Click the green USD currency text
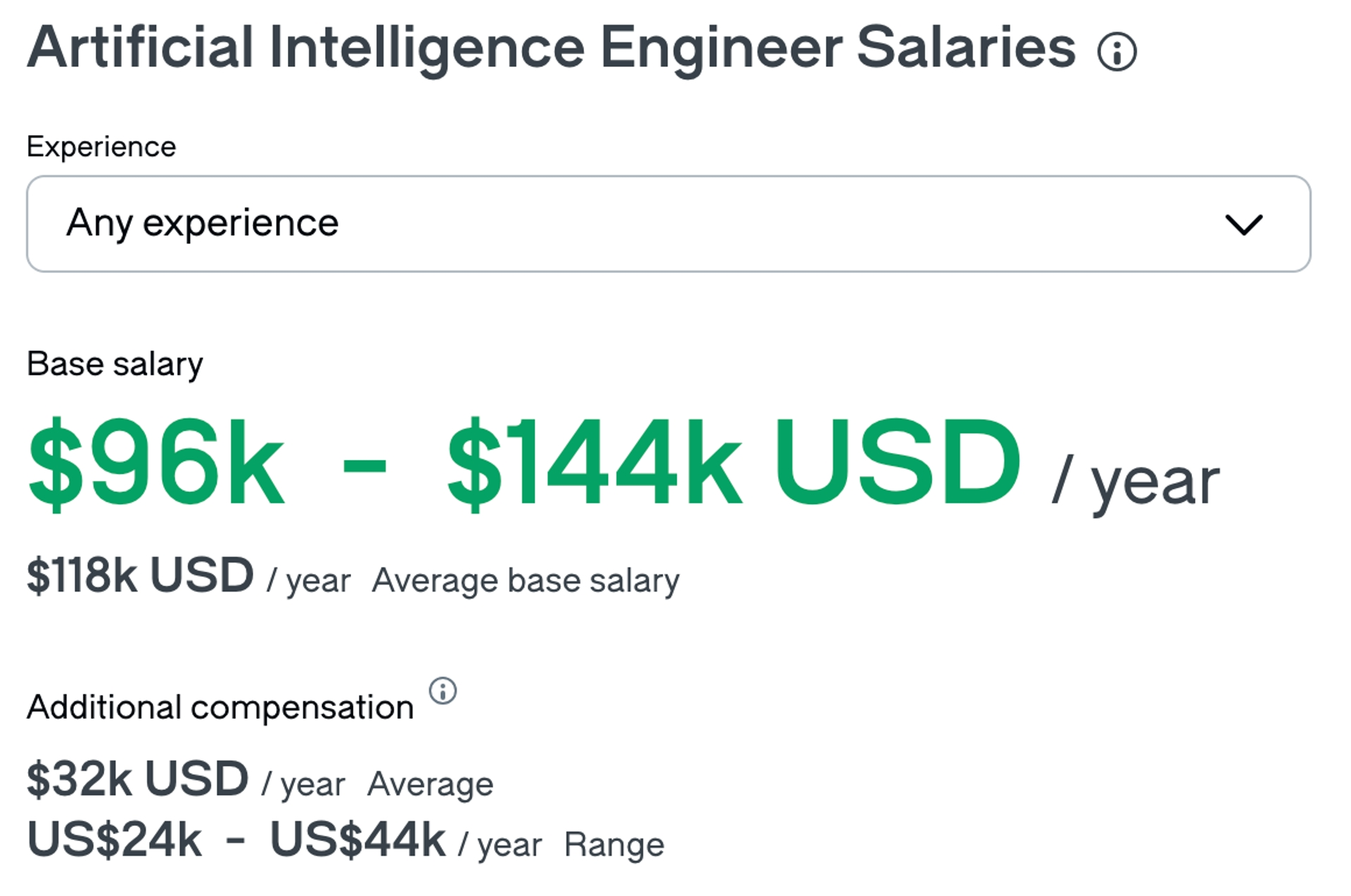Screen dimensions: 1351x896 point(897,461)
